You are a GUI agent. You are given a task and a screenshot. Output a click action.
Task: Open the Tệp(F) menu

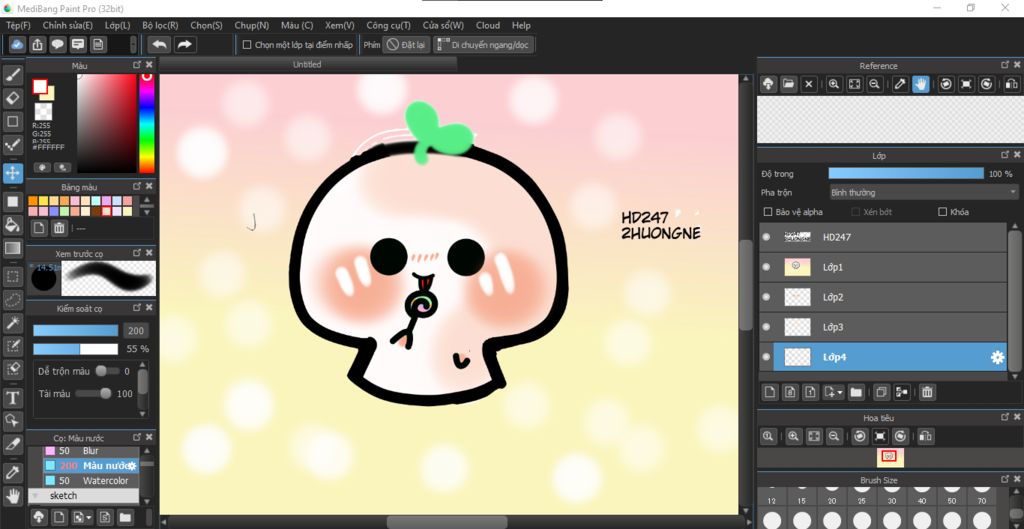[x=18, y=25]
